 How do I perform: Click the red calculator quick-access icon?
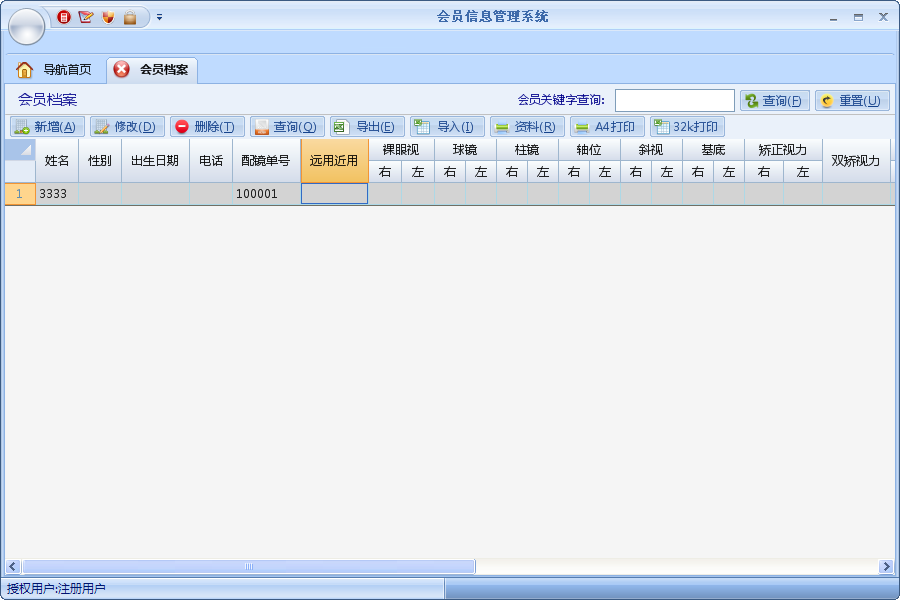click(x=64, y=17)
